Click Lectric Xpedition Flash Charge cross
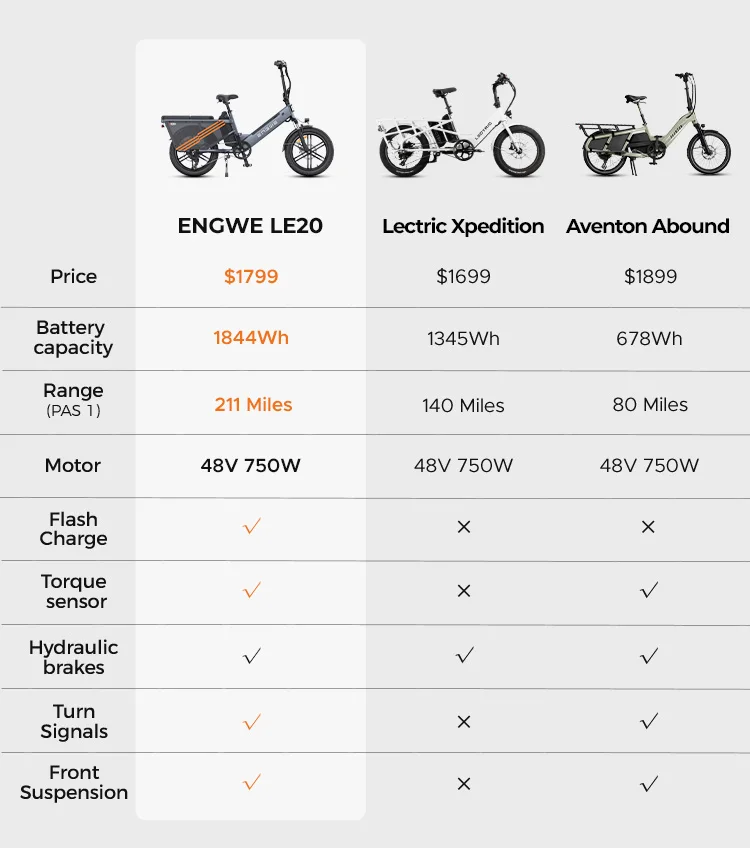Viewport: 750px width, 848px height. 463,527
